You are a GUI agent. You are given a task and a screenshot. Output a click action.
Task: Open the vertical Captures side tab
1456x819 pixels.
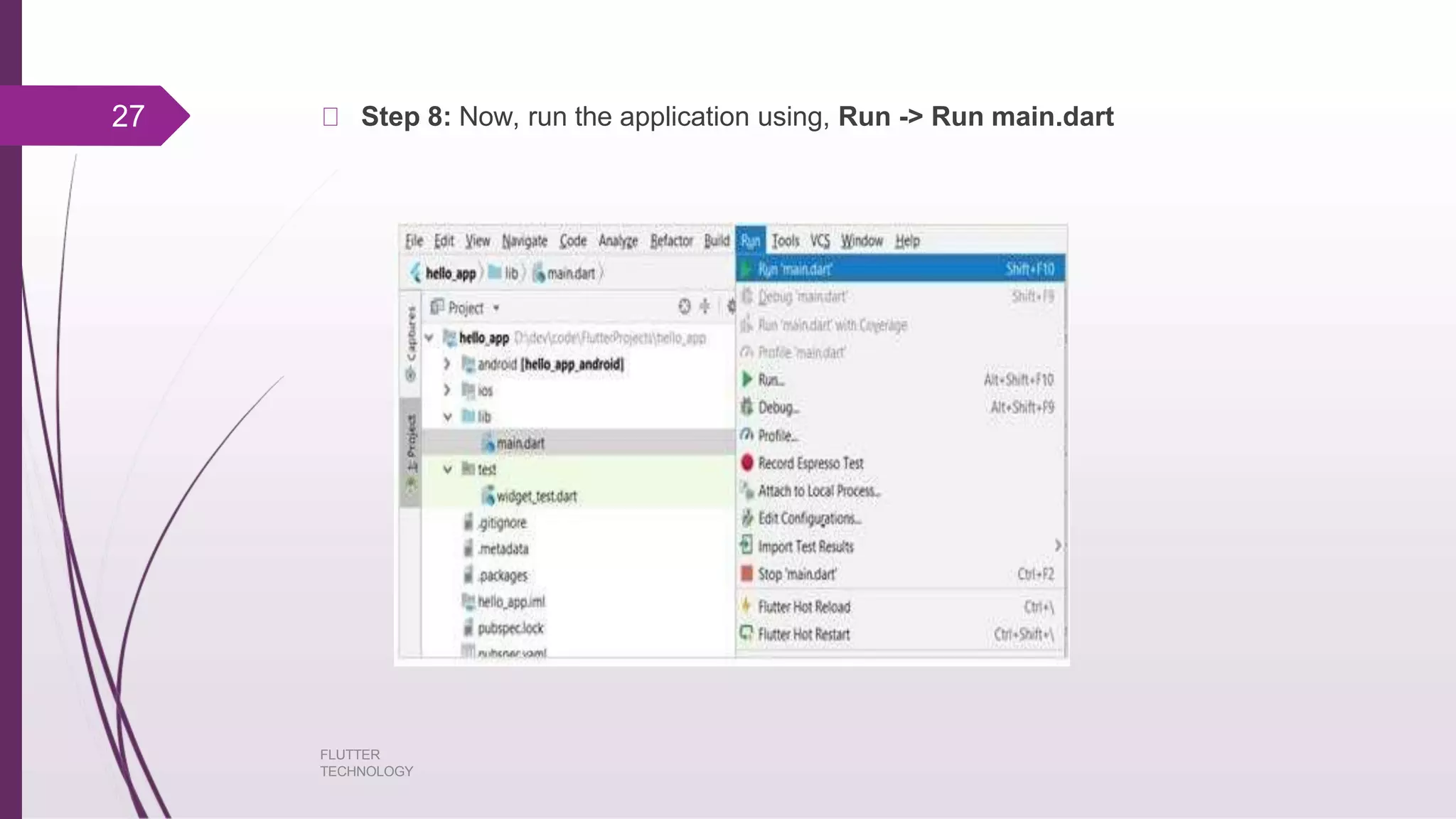pos(411,341)
